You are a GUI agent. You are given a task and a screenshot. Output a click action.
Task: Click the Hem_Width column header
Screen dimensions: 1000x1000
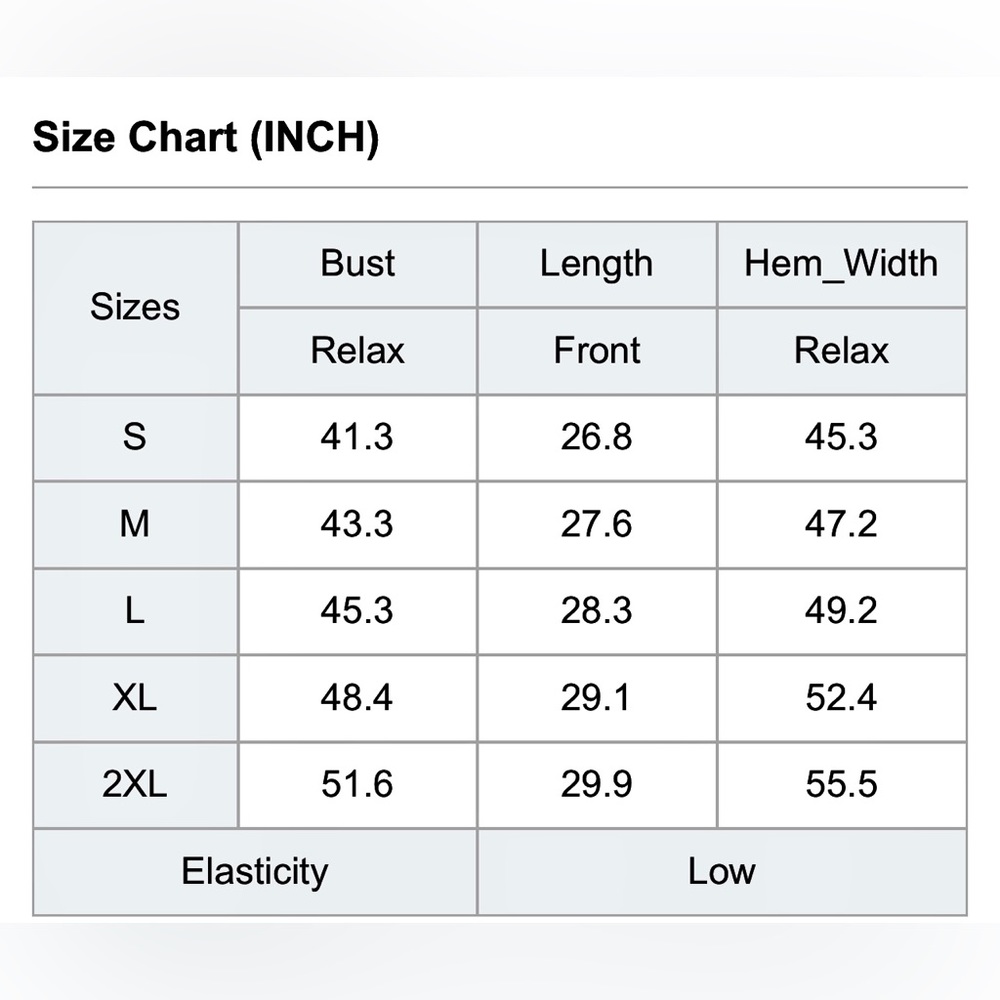click(x=842, y=263)
